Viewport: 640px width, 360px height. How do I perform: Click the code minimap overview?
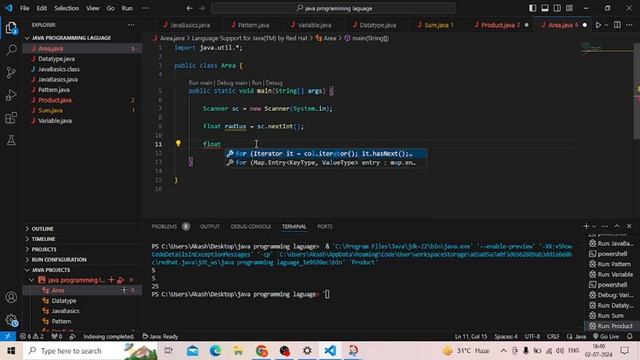point(607,48)
